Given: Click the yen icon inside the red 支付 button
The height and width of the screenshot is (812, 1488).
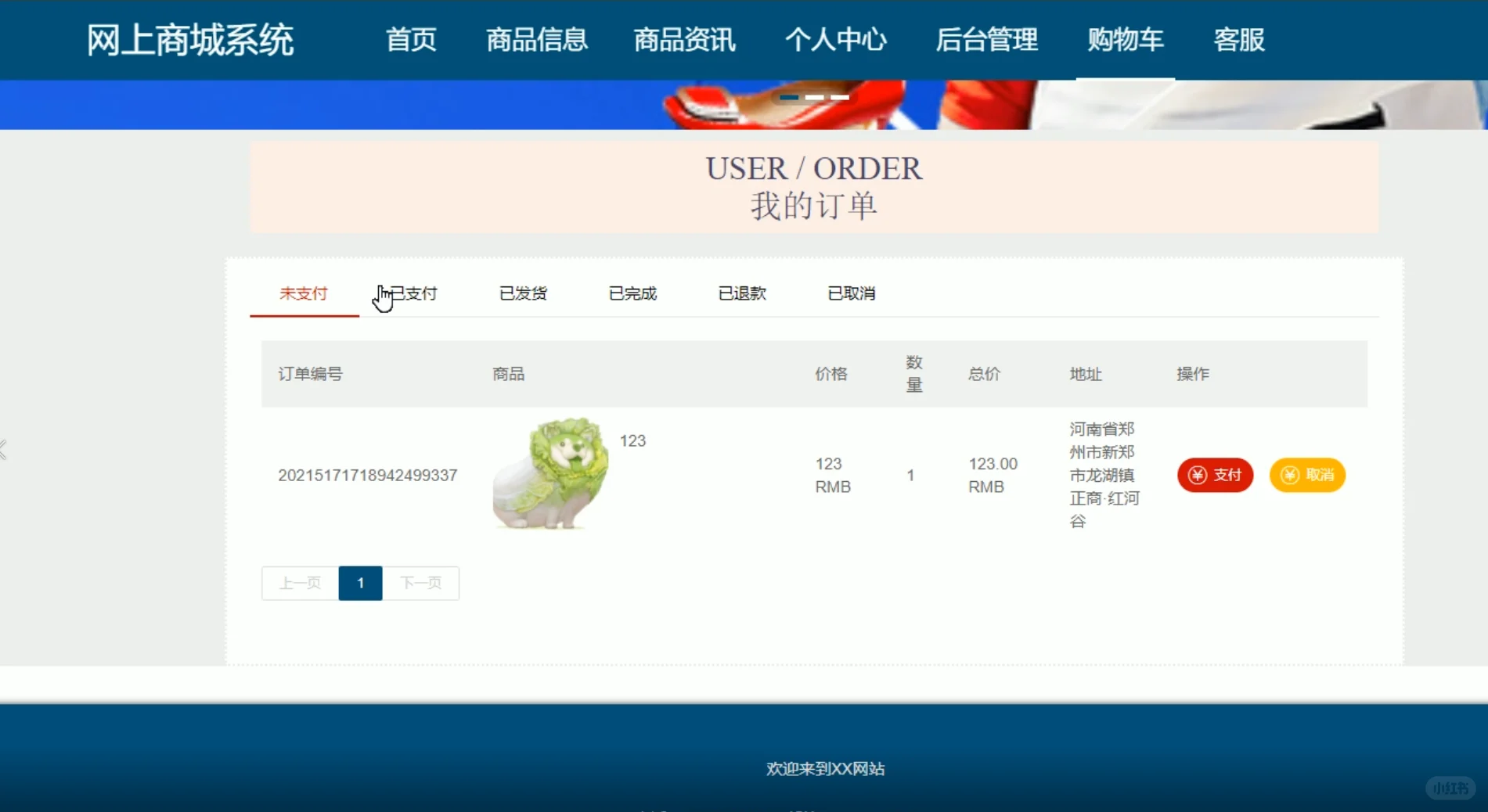Looking at the screenshot, I should click(1197, 475).
